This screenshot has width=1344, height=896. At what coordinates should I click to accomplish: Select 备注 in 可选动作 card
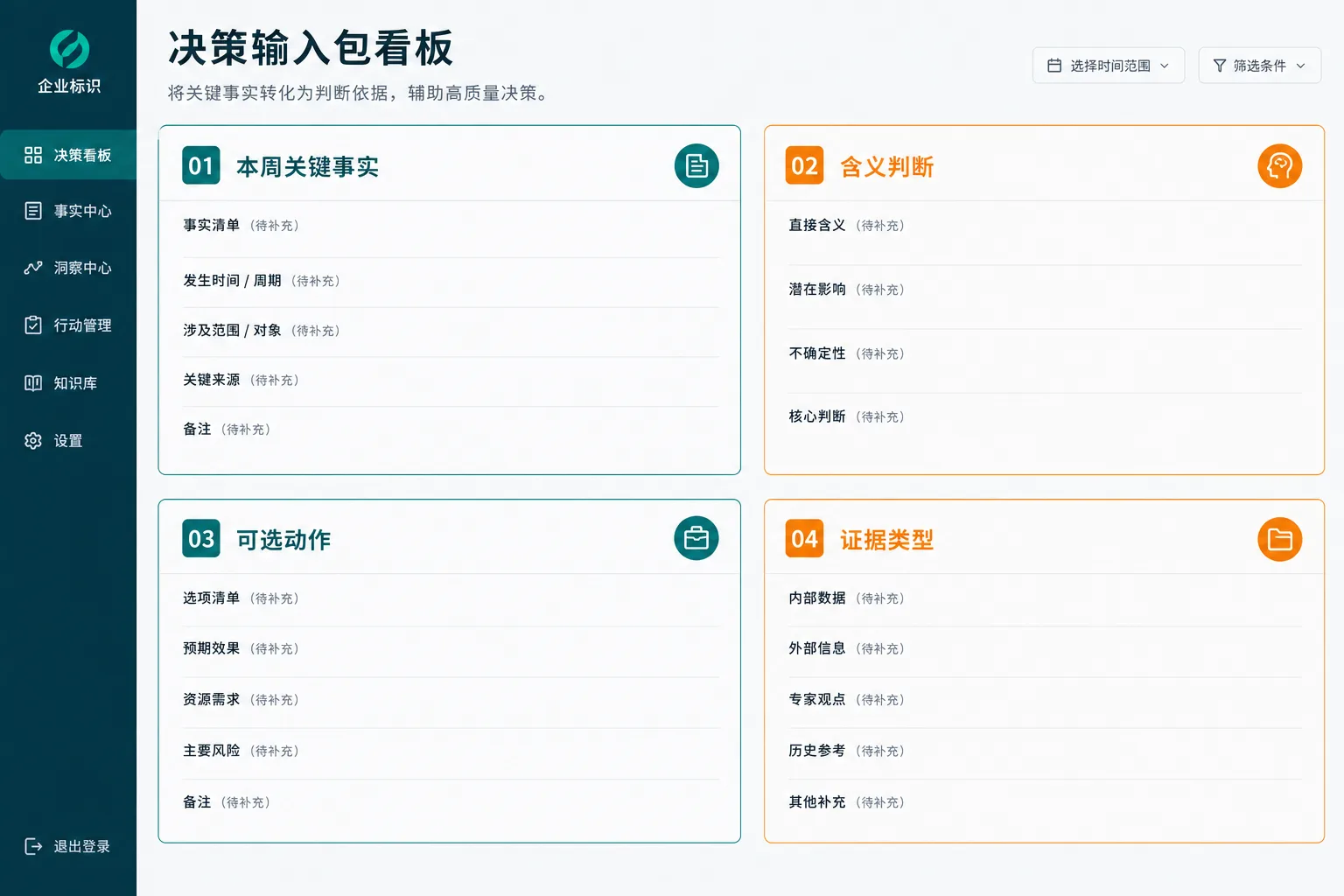coord(451,802)
